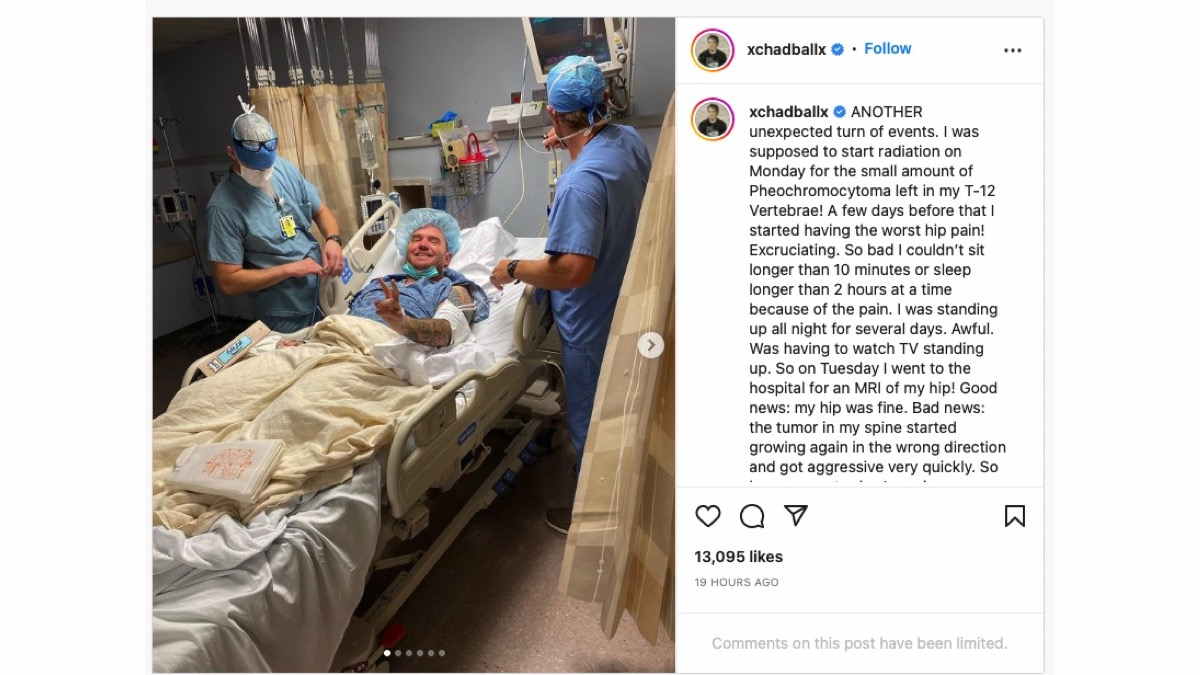
Task: Click the header profile avatar of xchadballx
Action: pyautogui.click(x=713, y=50)
